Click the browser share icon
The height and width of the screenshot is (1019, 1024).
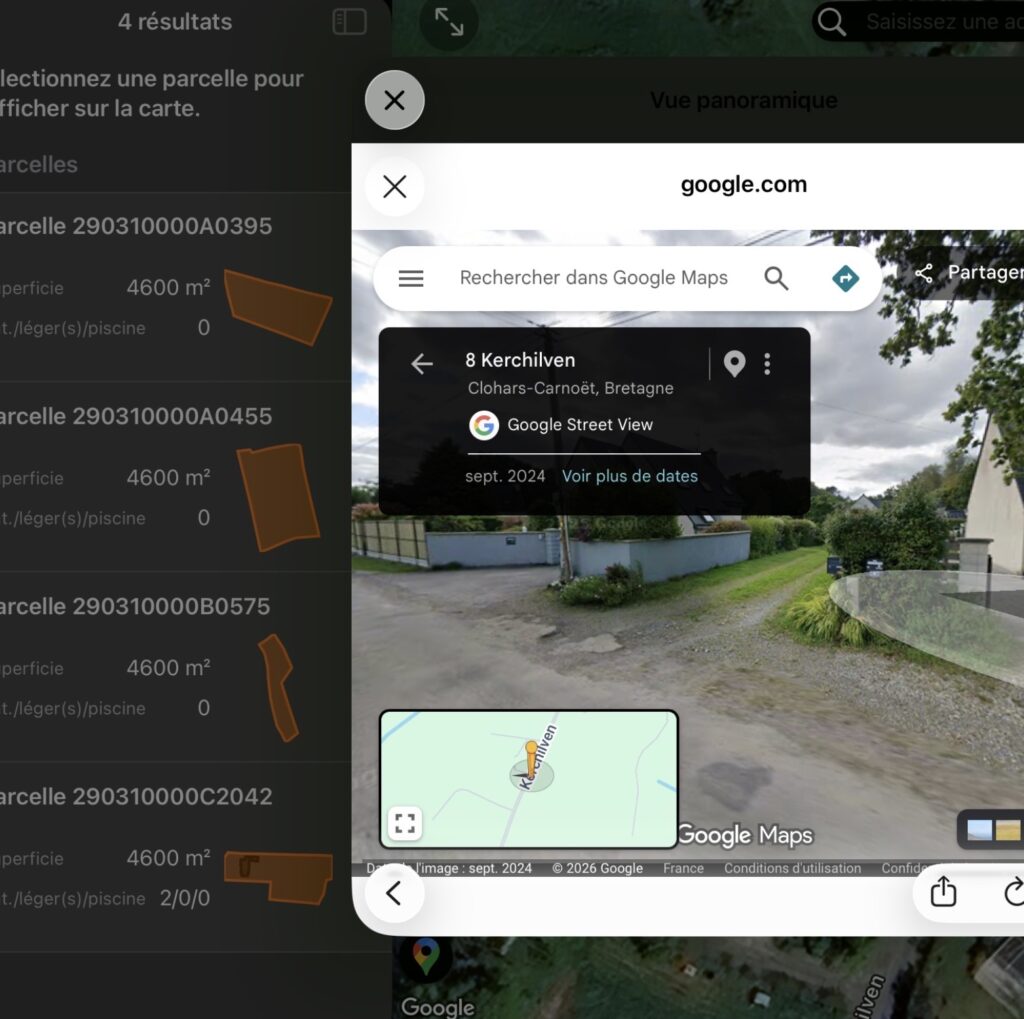(943, 892)
